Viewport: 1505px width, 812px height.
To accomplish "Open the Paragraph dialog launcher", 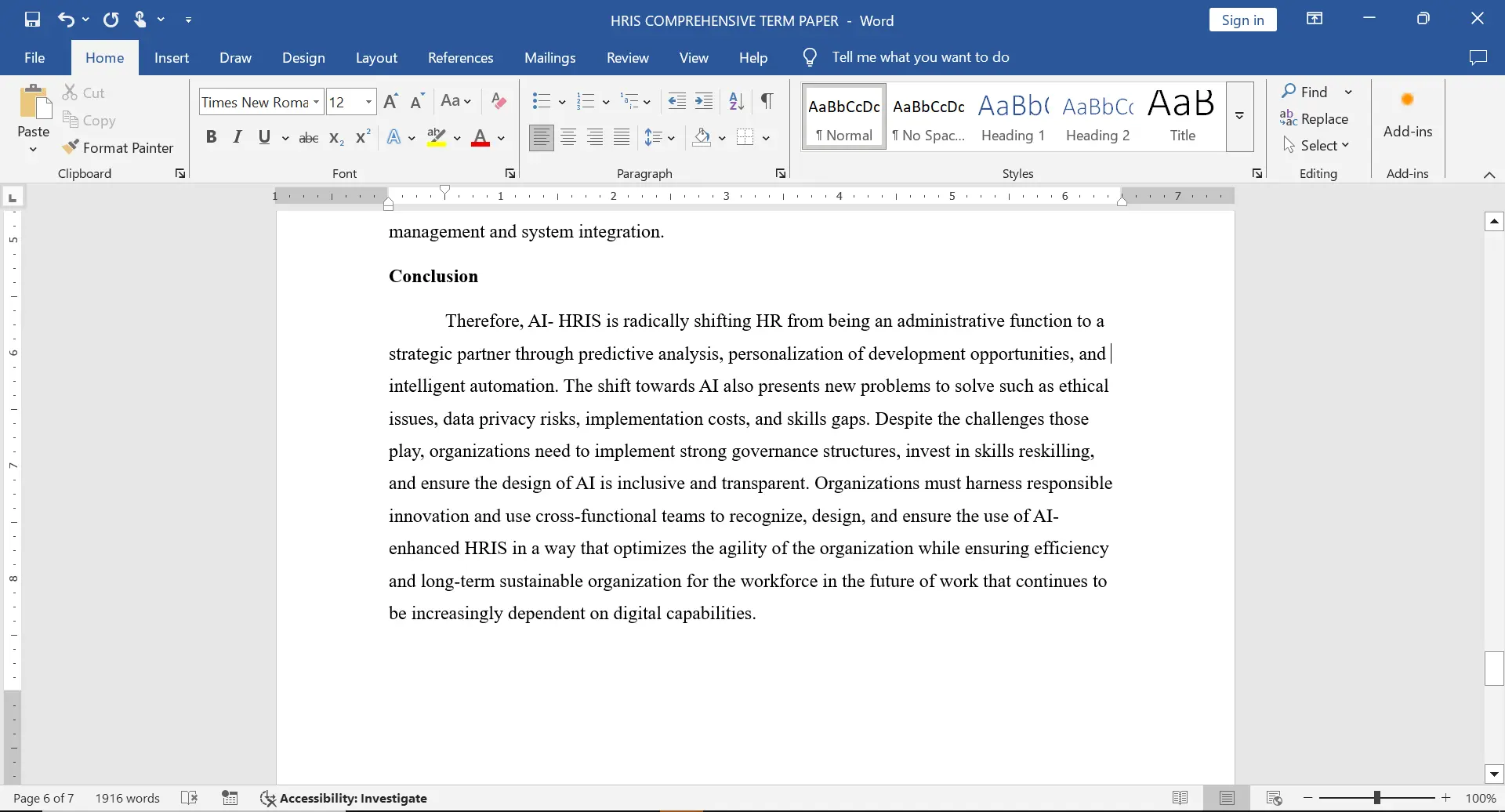I will click(x=781, y=173).
